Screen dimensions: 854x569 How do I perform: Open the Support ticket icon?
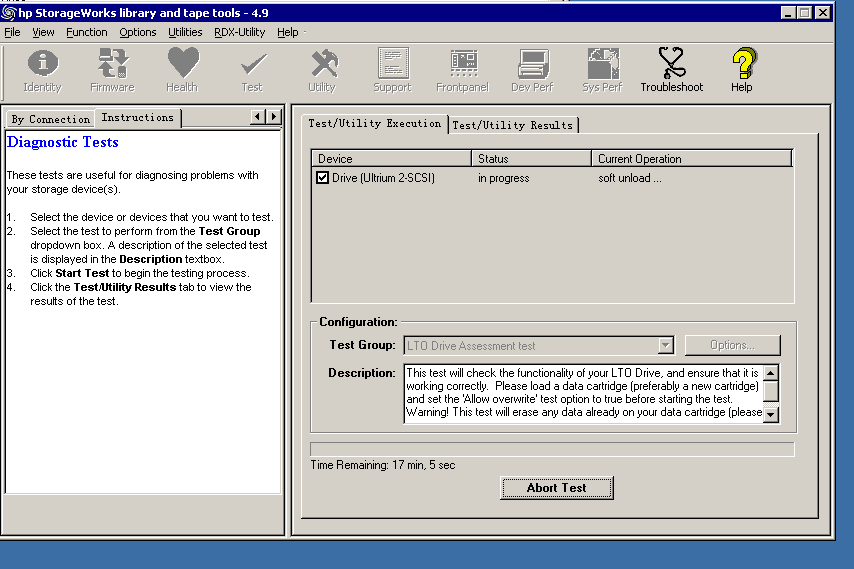pyautogui.click(x=393, y=70)
